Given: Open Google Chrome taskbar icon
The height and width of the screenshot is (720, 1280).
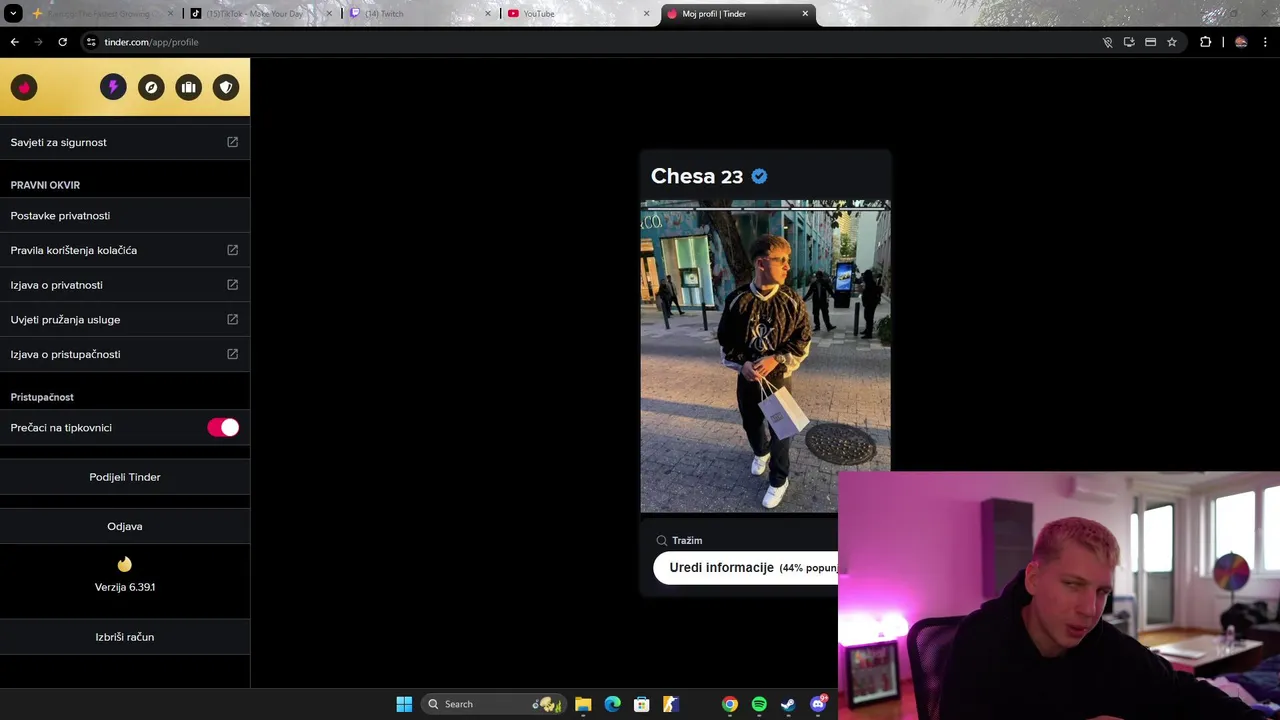Looking at the screenshot, I should [730, 704].
